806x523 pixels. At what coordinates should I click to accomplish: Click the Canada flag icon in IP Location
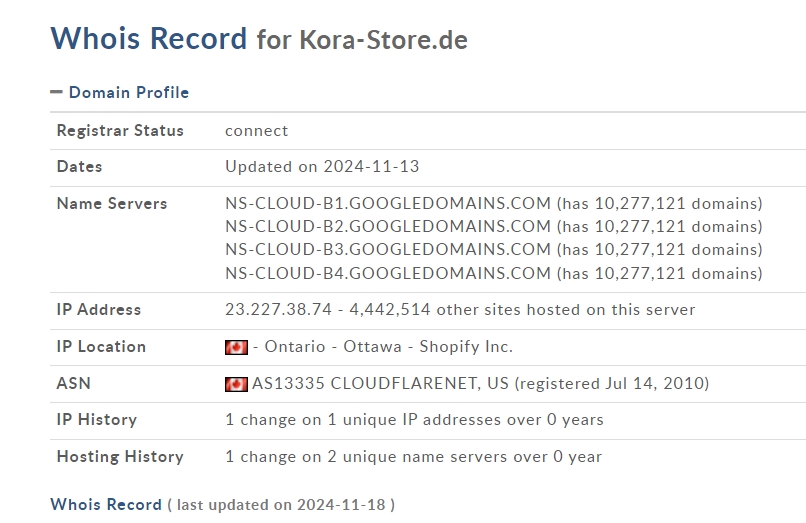[236, 348]
